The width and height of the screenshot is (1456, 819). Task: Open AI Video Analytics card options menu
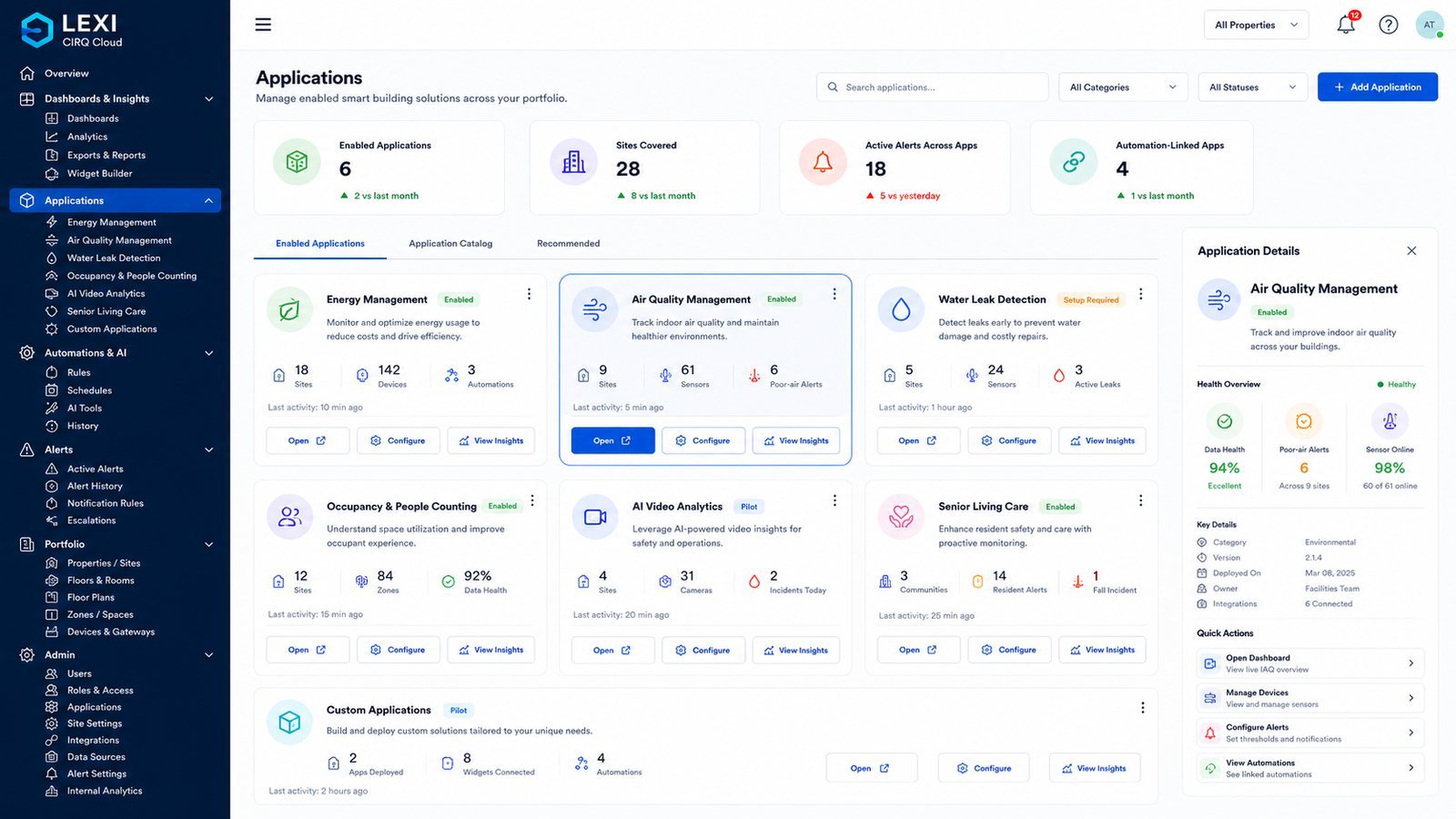[x=834, y=500]
